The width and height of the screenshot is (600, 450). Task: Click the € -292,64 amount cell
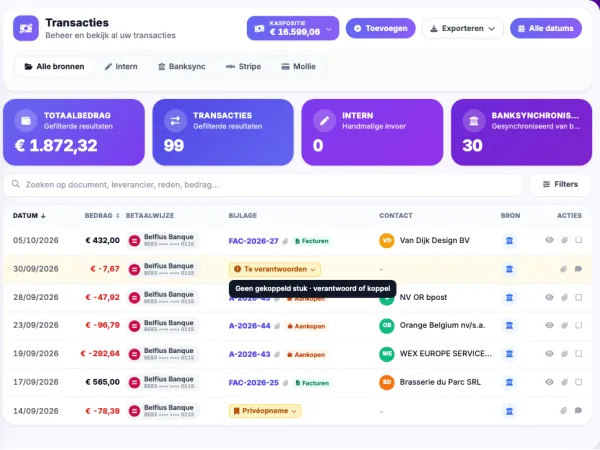[100, 354]
